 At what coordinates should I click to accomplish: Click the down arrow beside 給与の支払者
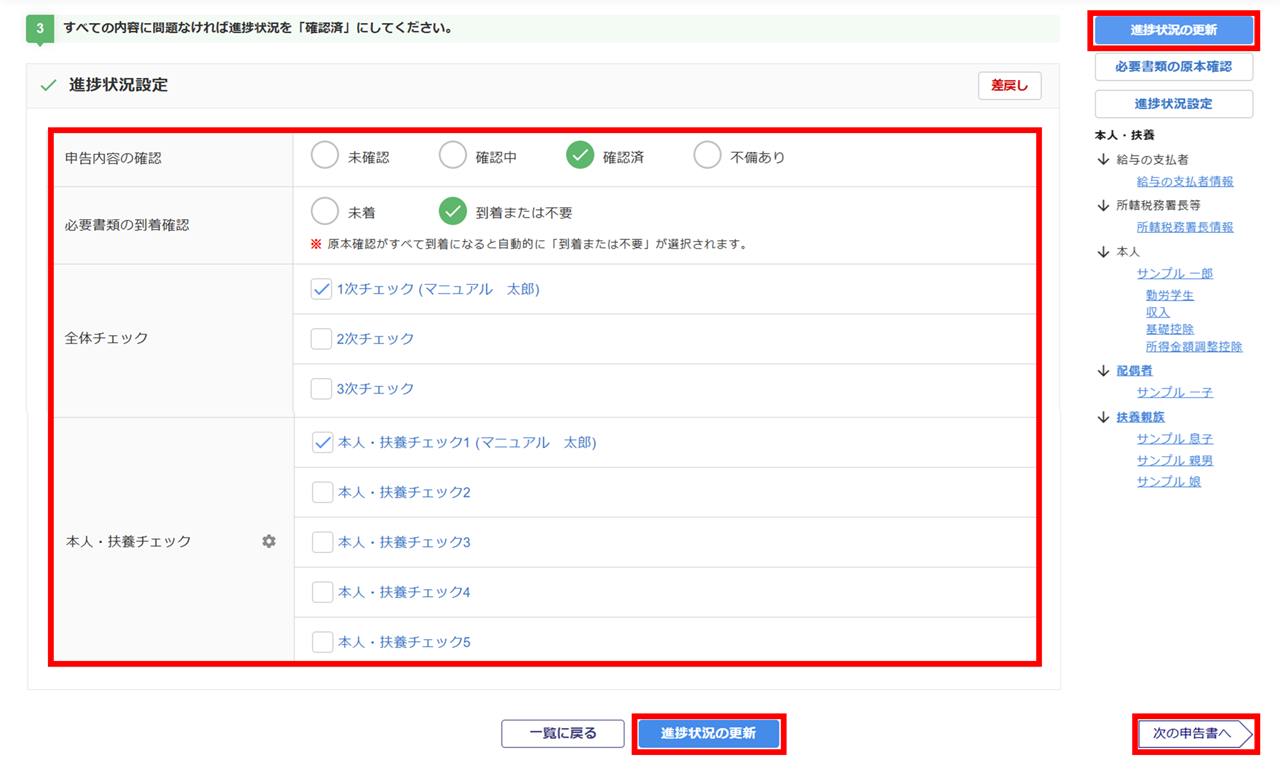1103,159
